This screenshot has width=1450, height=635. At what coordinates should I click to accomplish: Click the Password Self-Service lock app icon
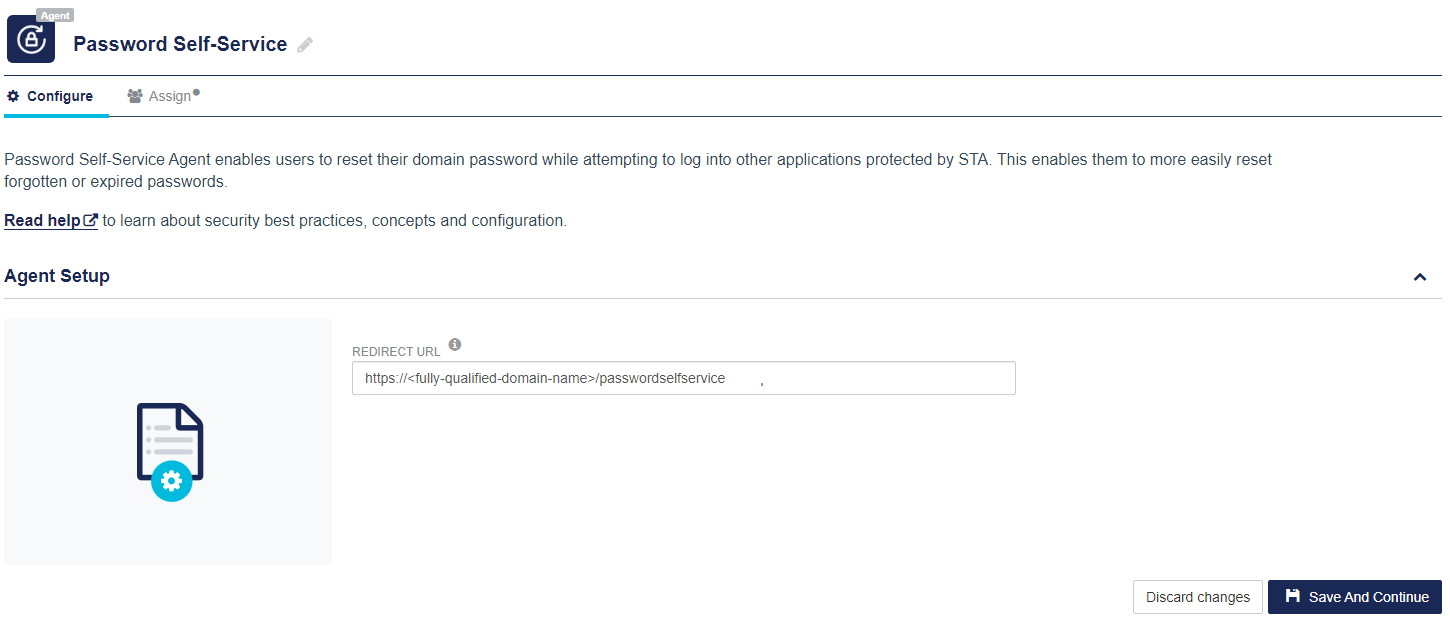point(31,40)
